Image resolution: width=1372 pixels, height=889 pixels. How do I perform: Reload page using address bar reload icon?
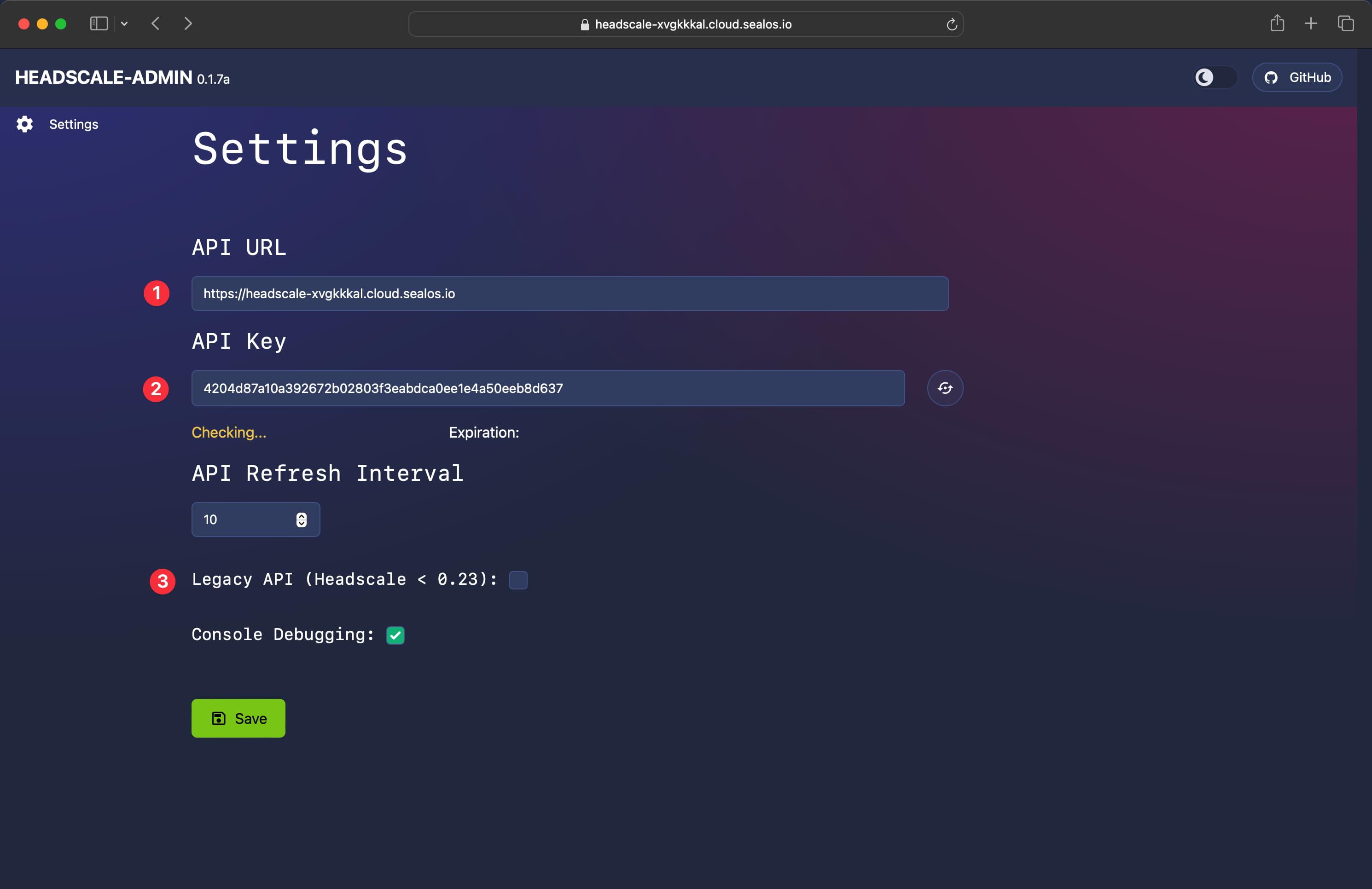(951, 24)
